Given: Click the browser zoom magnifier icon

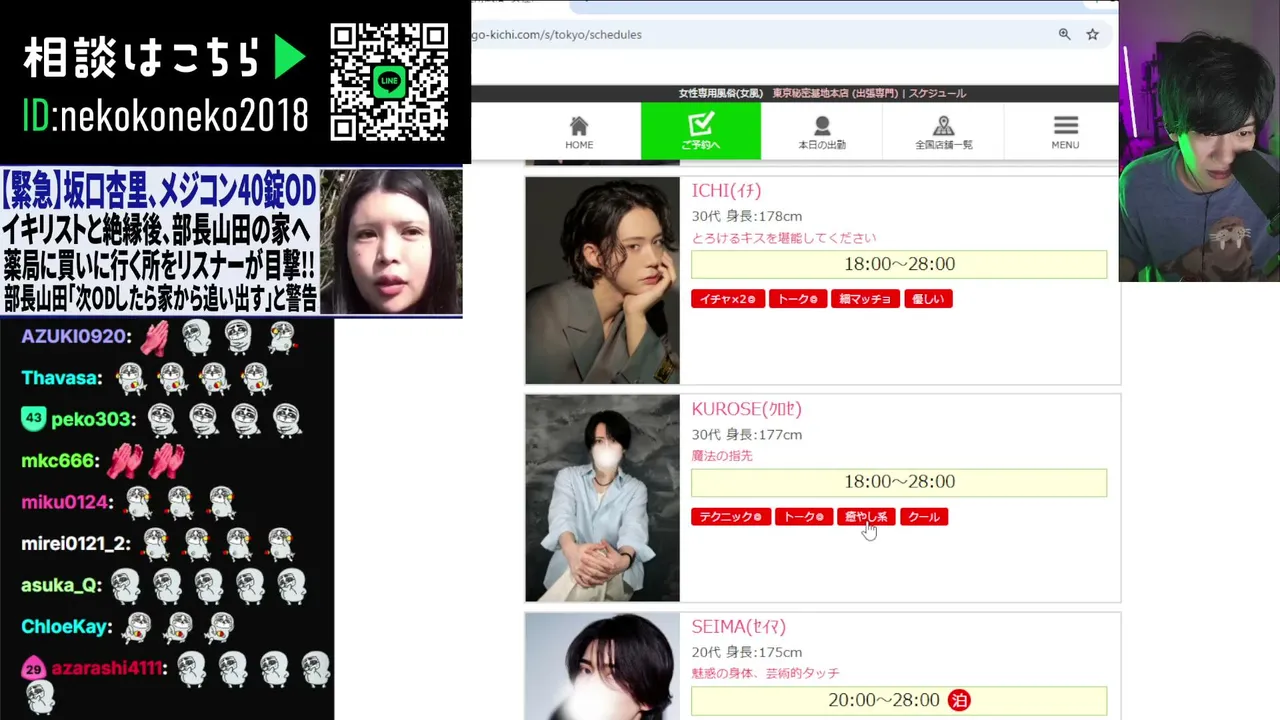Looking at the screenshot, I should click(1065, 34).
